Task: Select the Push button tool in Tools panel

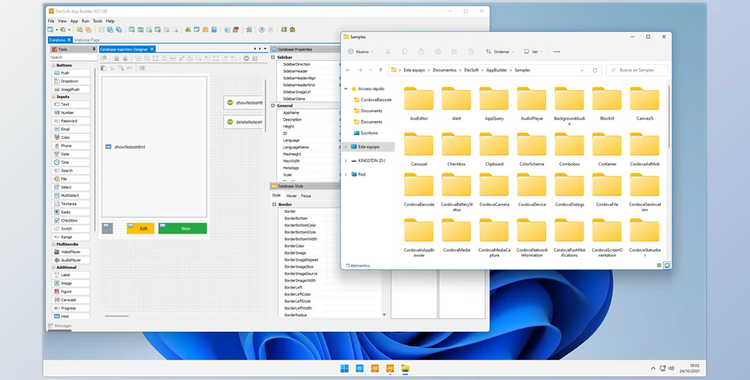Action: click(x=71, y=73)
